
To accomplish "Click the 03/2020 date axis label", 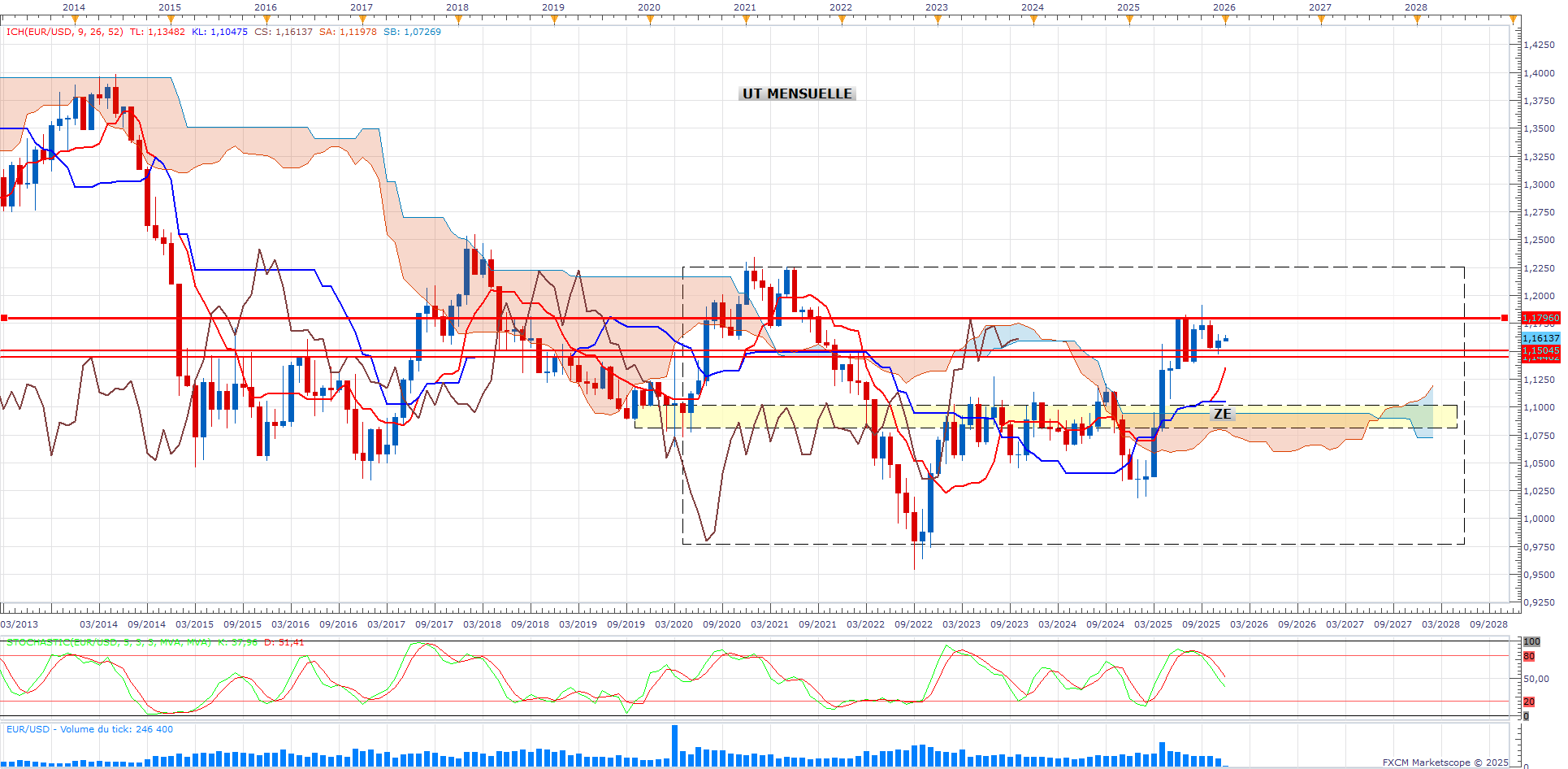I will click(674, 624).
